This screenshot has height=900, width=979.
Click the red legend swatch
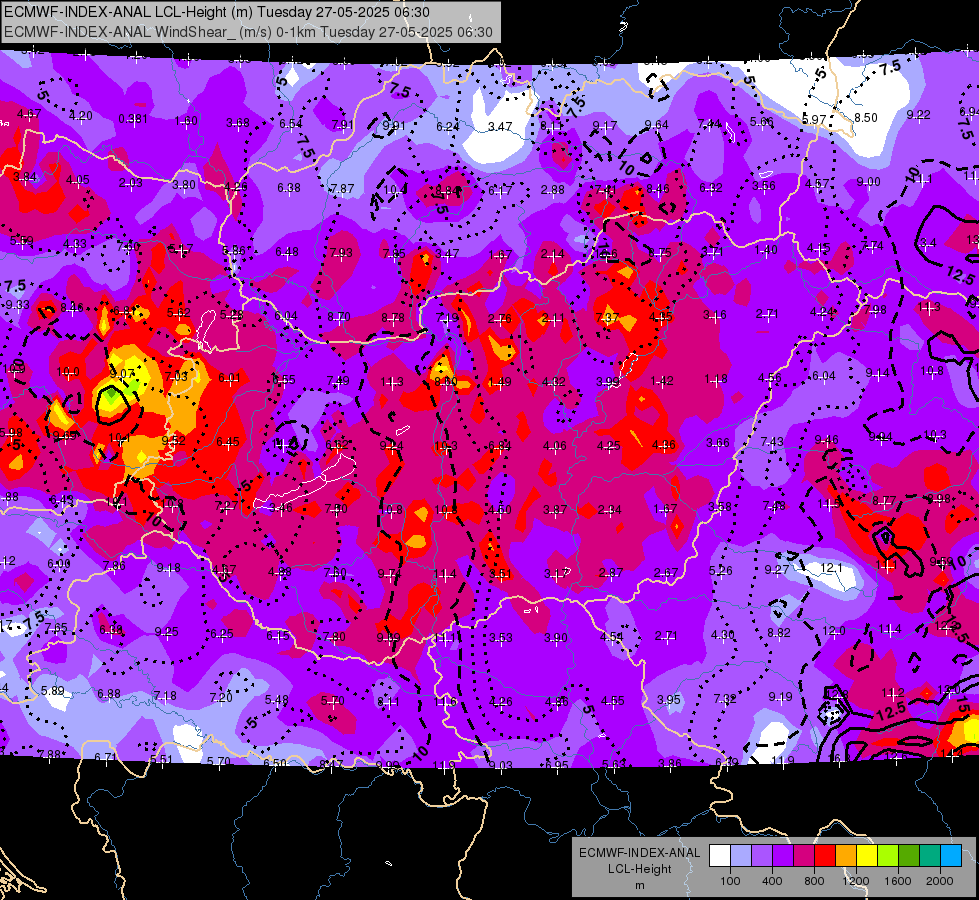coord(825,856)
